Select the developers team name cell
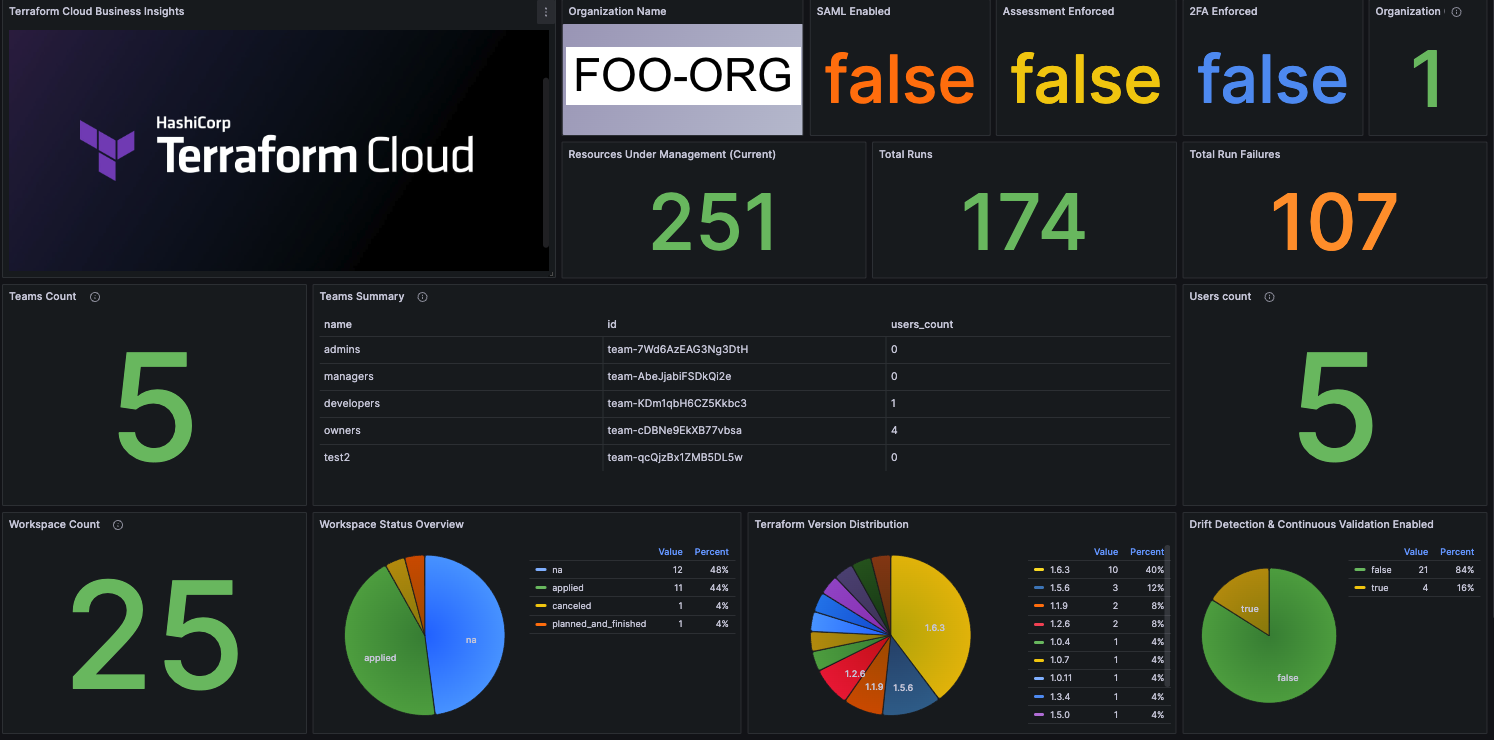1494x740 pixels. tap(459, 404)
